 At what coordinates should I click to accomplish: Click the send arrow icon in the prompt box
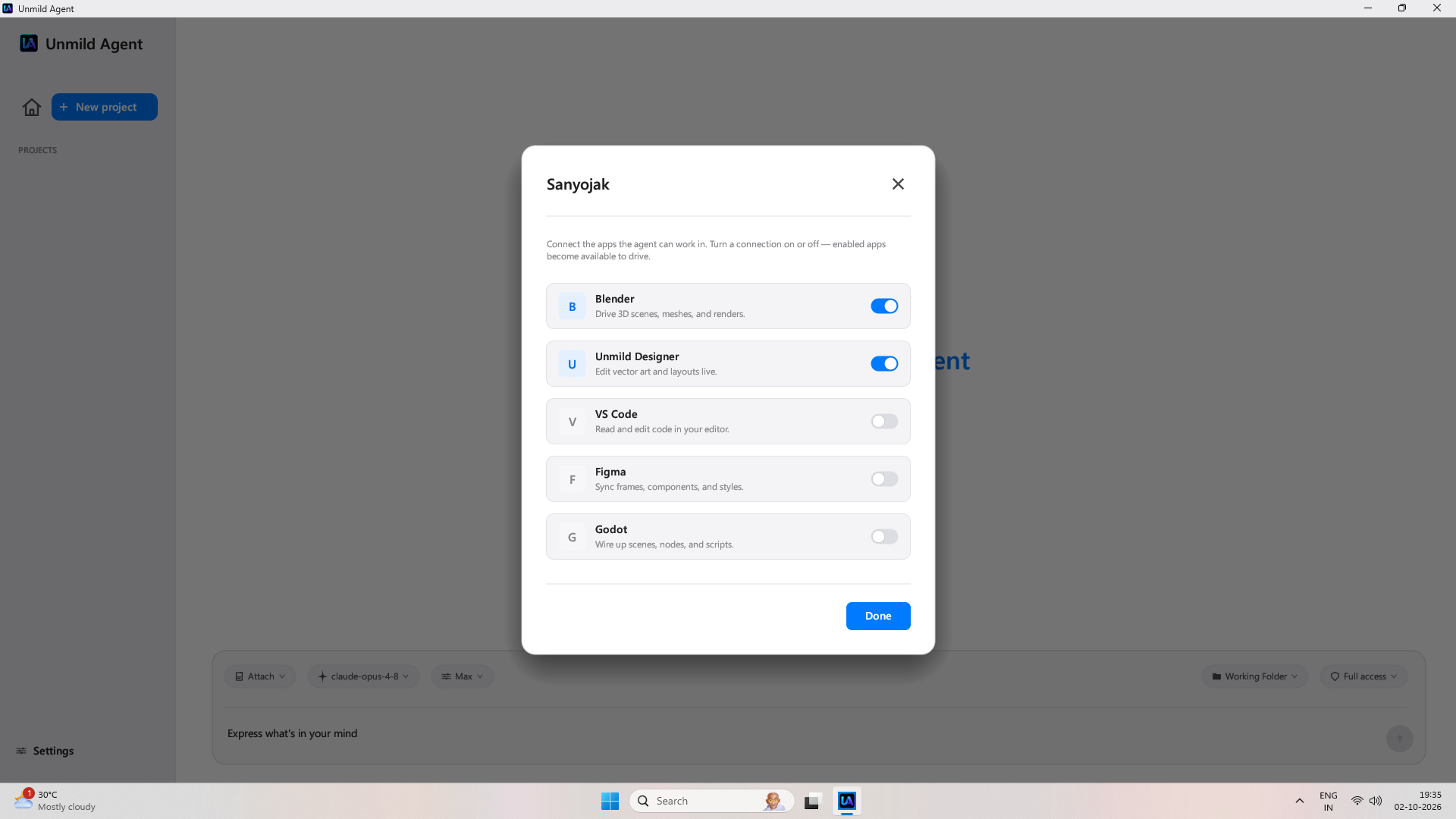tap(1399, 739)
